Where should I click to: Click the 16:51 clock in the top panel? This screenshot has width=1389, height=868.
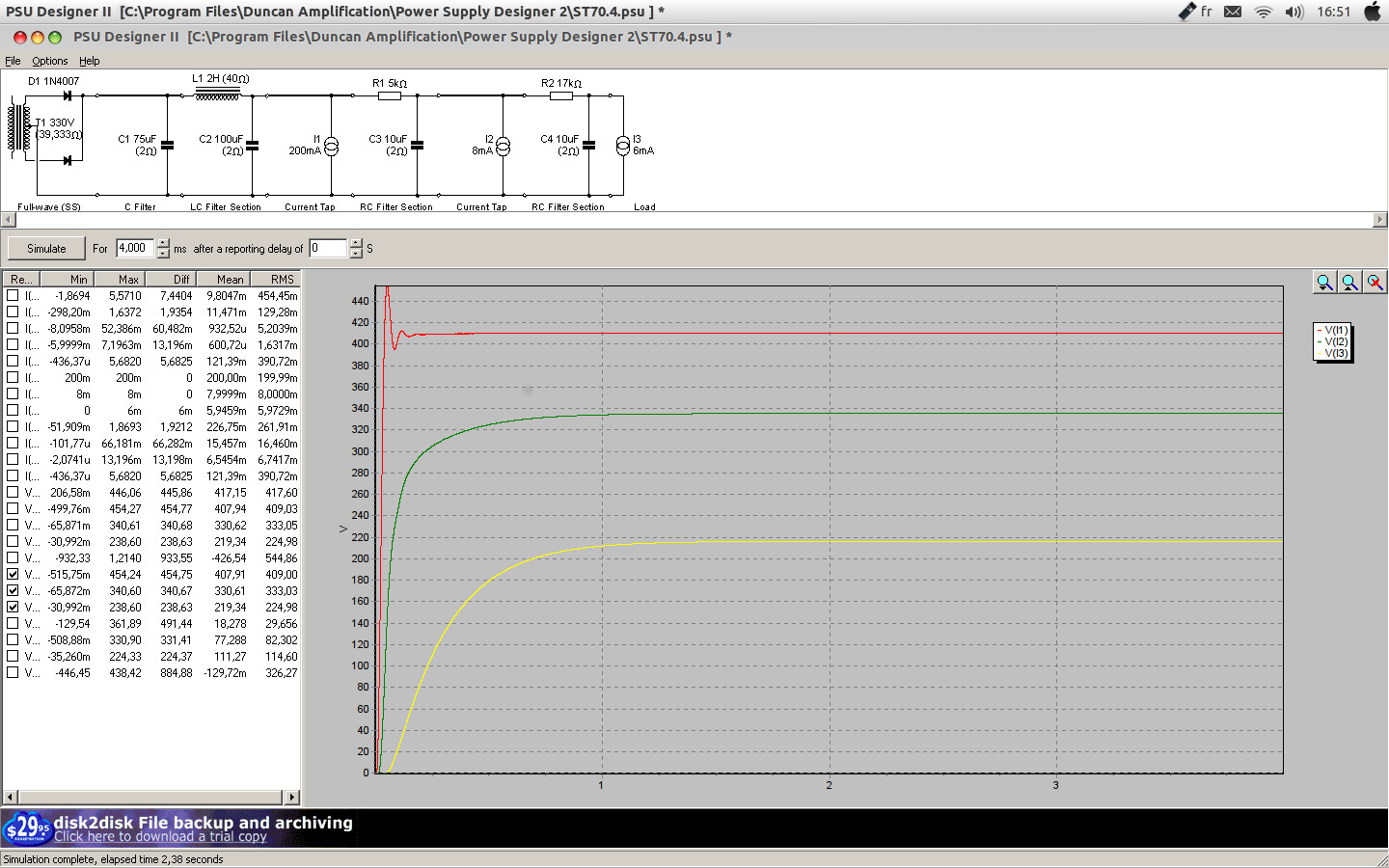point(1334,12)
